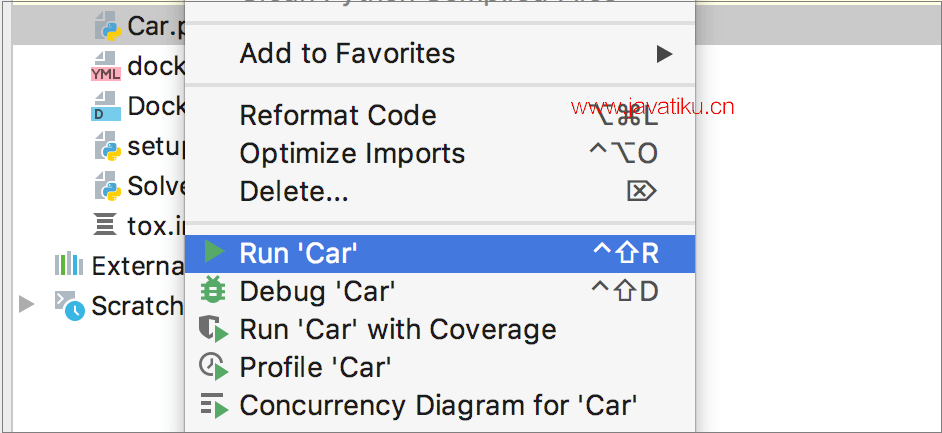Click the Scratches console clock icon
This screenshot has height=433, width=942.
click(70, 306)
